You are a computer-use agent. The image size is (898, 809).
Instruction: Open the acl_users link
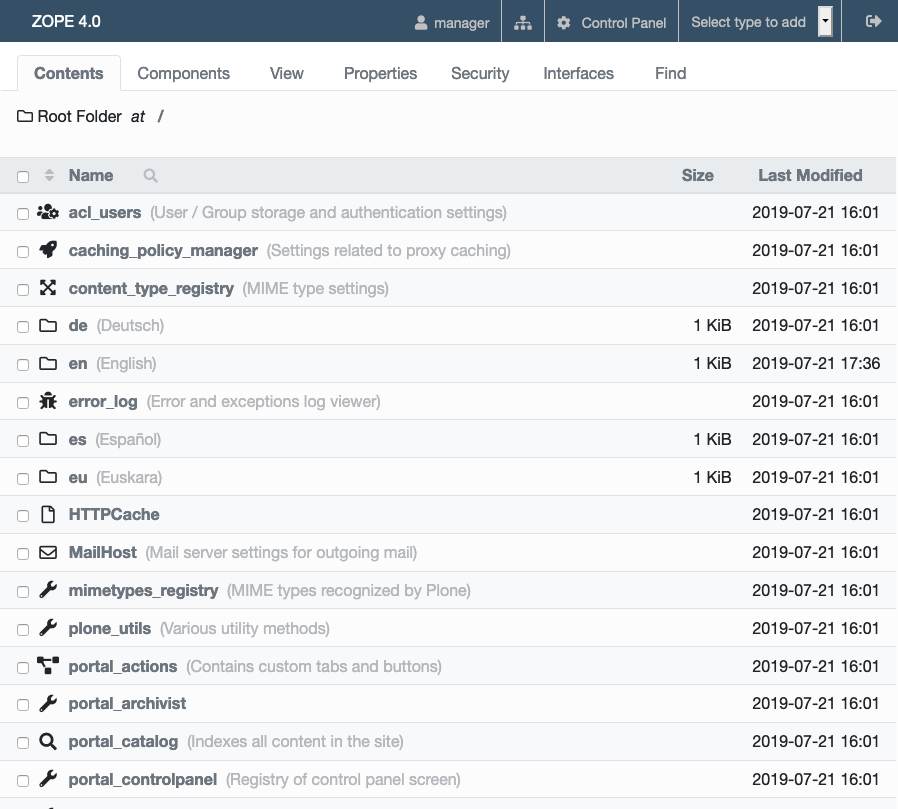tap(105, 212)
